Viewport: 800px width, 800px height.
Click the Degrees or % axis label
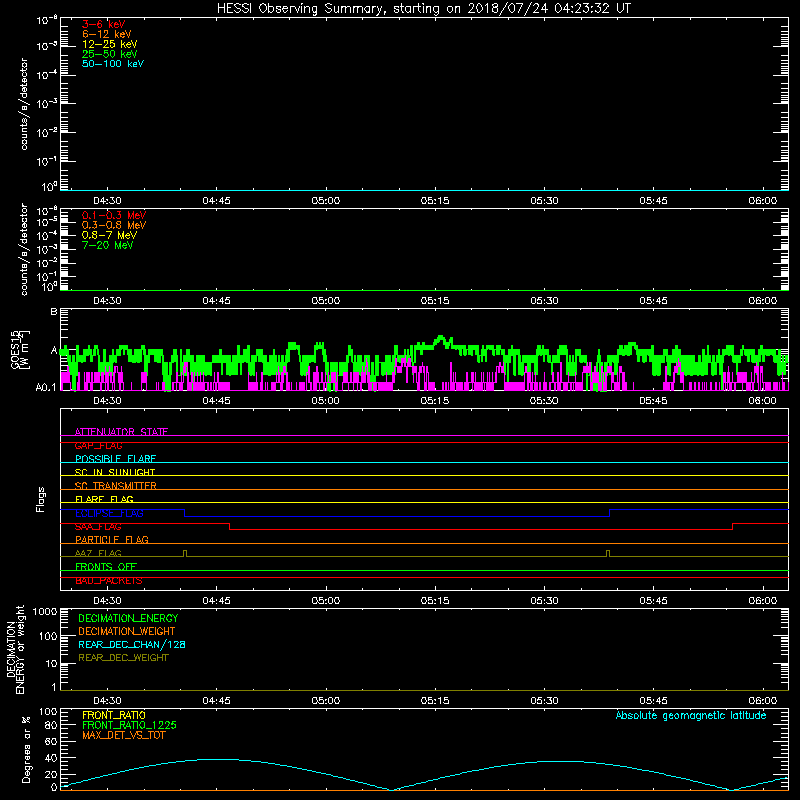click(26, 749)
